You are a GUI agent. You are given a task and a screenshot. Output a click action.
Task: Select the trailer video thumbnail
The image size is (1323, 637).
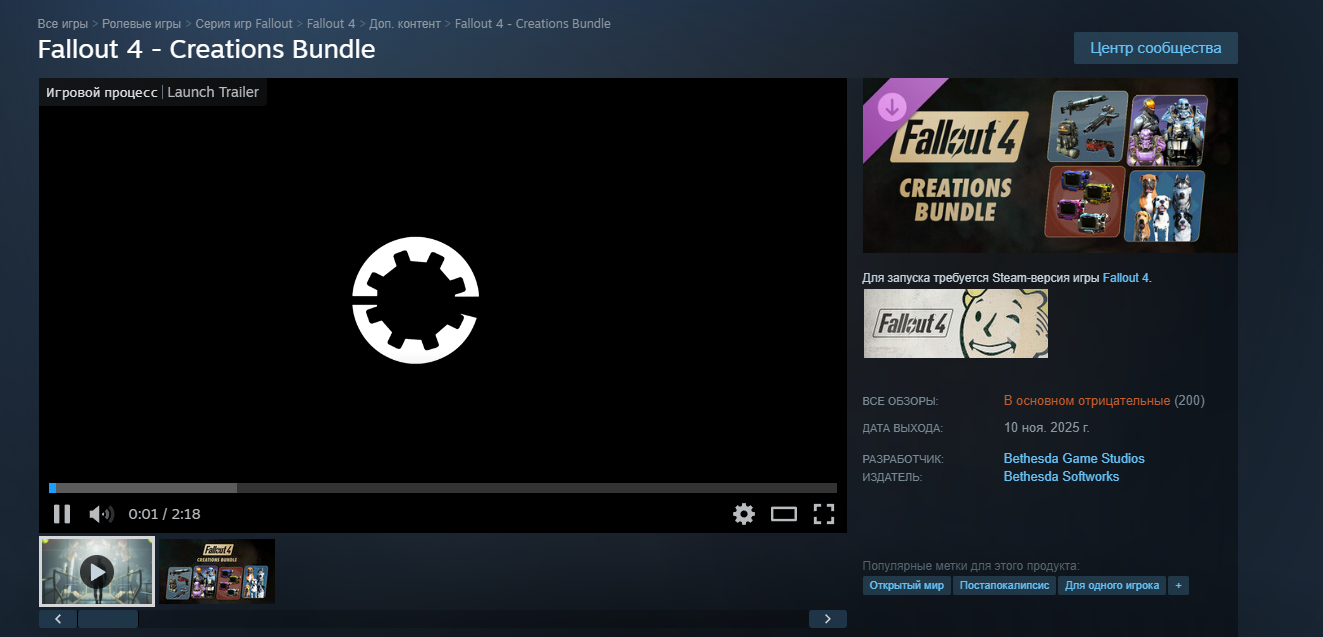click(97, 572)
